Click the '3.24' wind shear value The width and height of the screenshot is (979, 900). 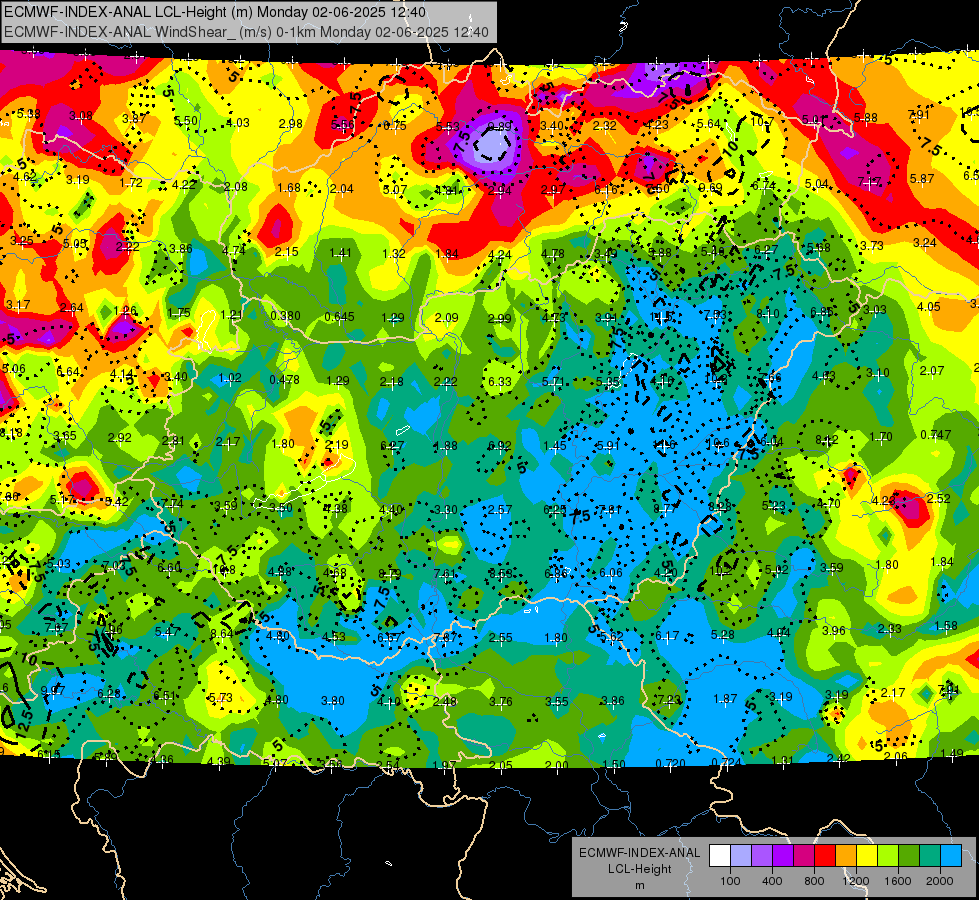[924, 243]
